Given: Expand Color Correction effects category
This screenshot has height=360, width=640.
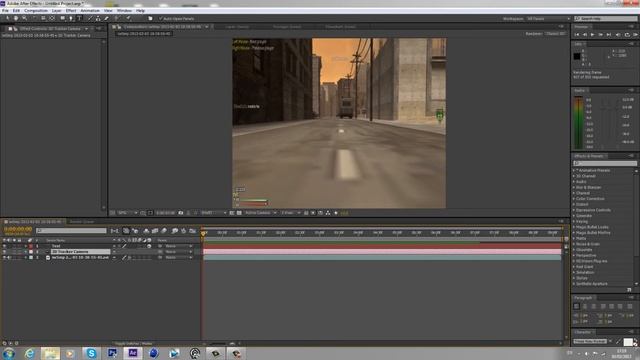Looking at the screenshot, I should (574, 199).
